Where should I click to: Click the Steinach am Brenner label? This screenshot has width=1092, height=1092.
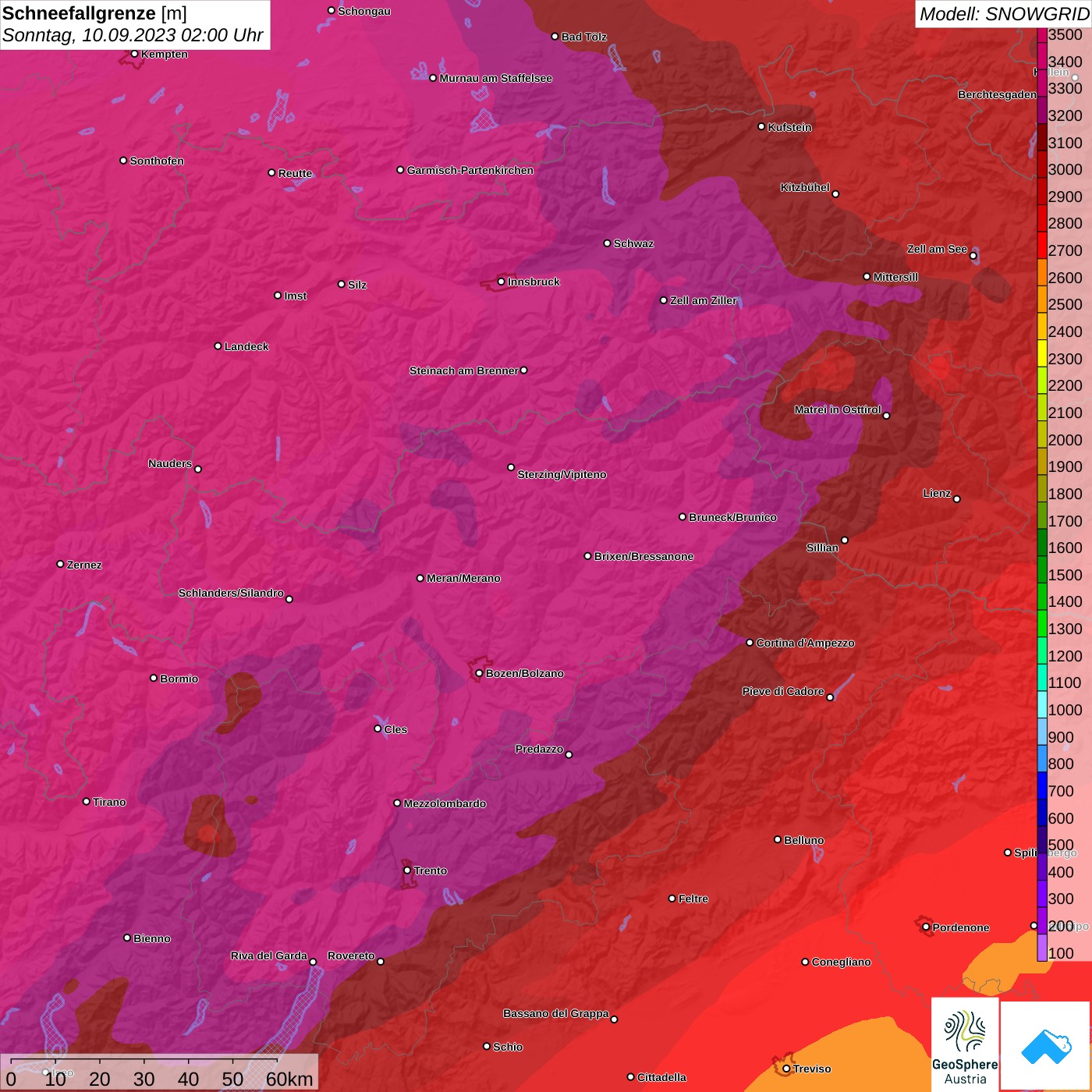point(463,370)
